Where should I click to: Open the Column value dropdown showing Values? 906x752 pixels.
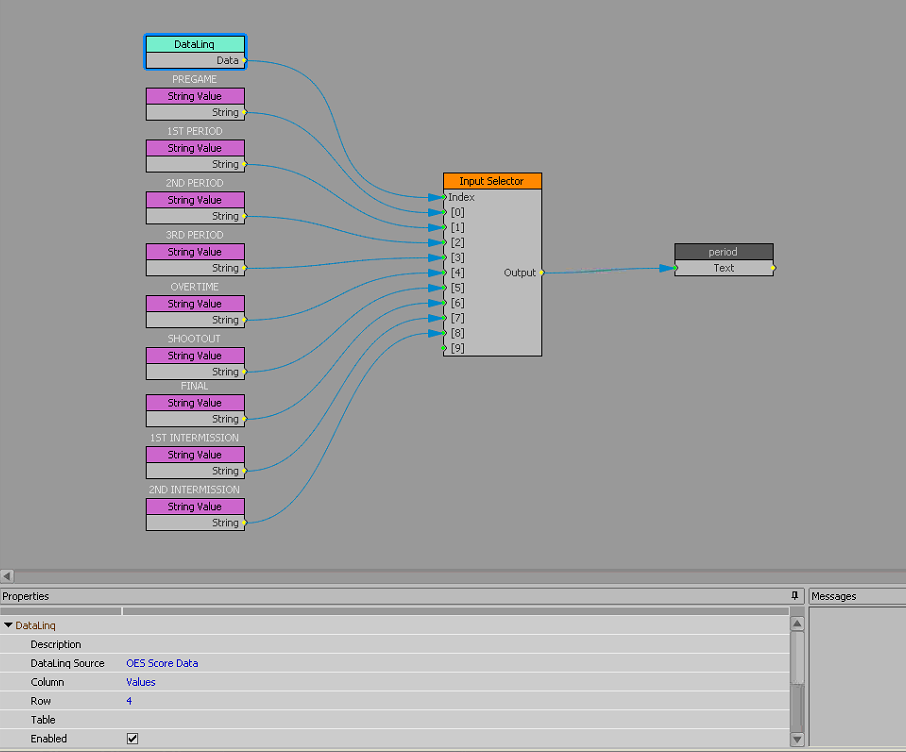point(141,682)
